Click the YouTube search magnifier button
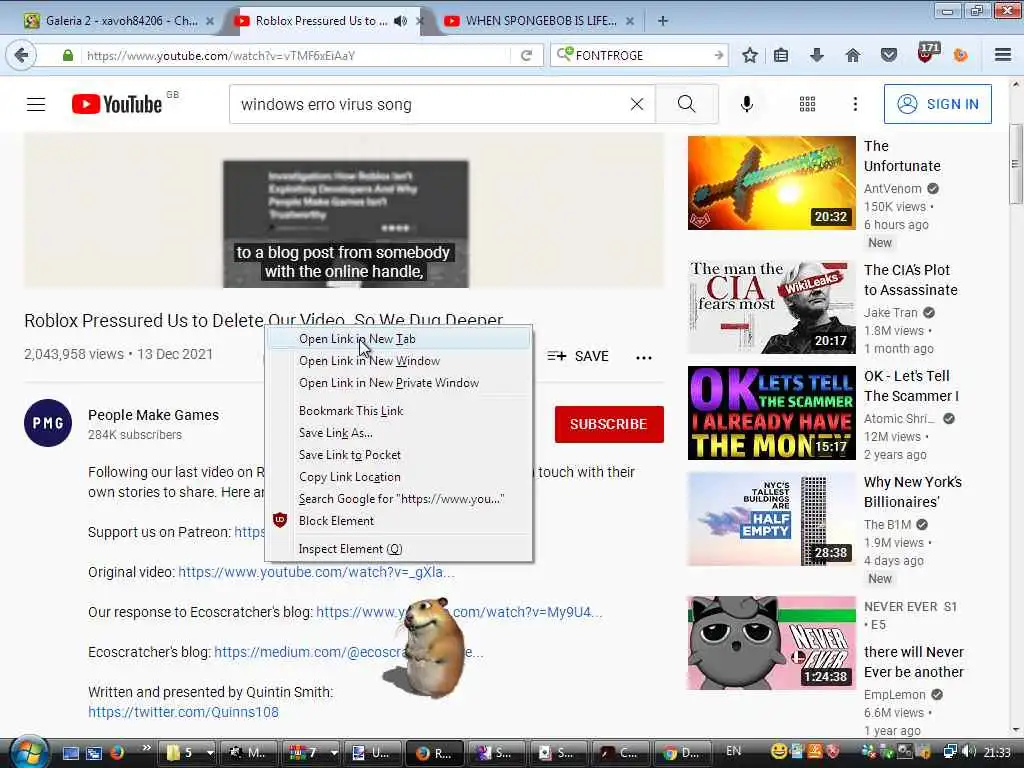1024x768 pixels. point(686,104)
